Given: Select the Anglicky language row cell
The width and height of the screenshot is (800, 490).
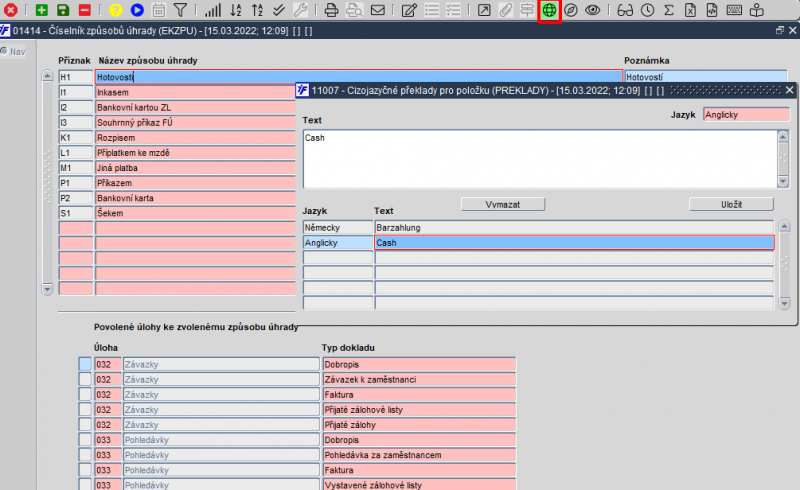Looking at the screenshot, I should point(338,242).
